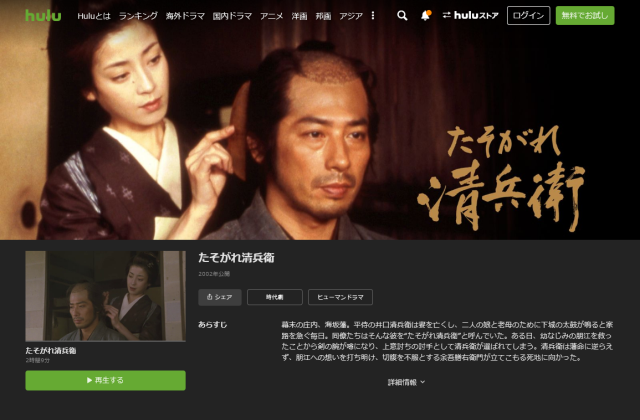Click the 無料でお試し button
The height and width of the screenshot is (420, 640).
(585, 16)
